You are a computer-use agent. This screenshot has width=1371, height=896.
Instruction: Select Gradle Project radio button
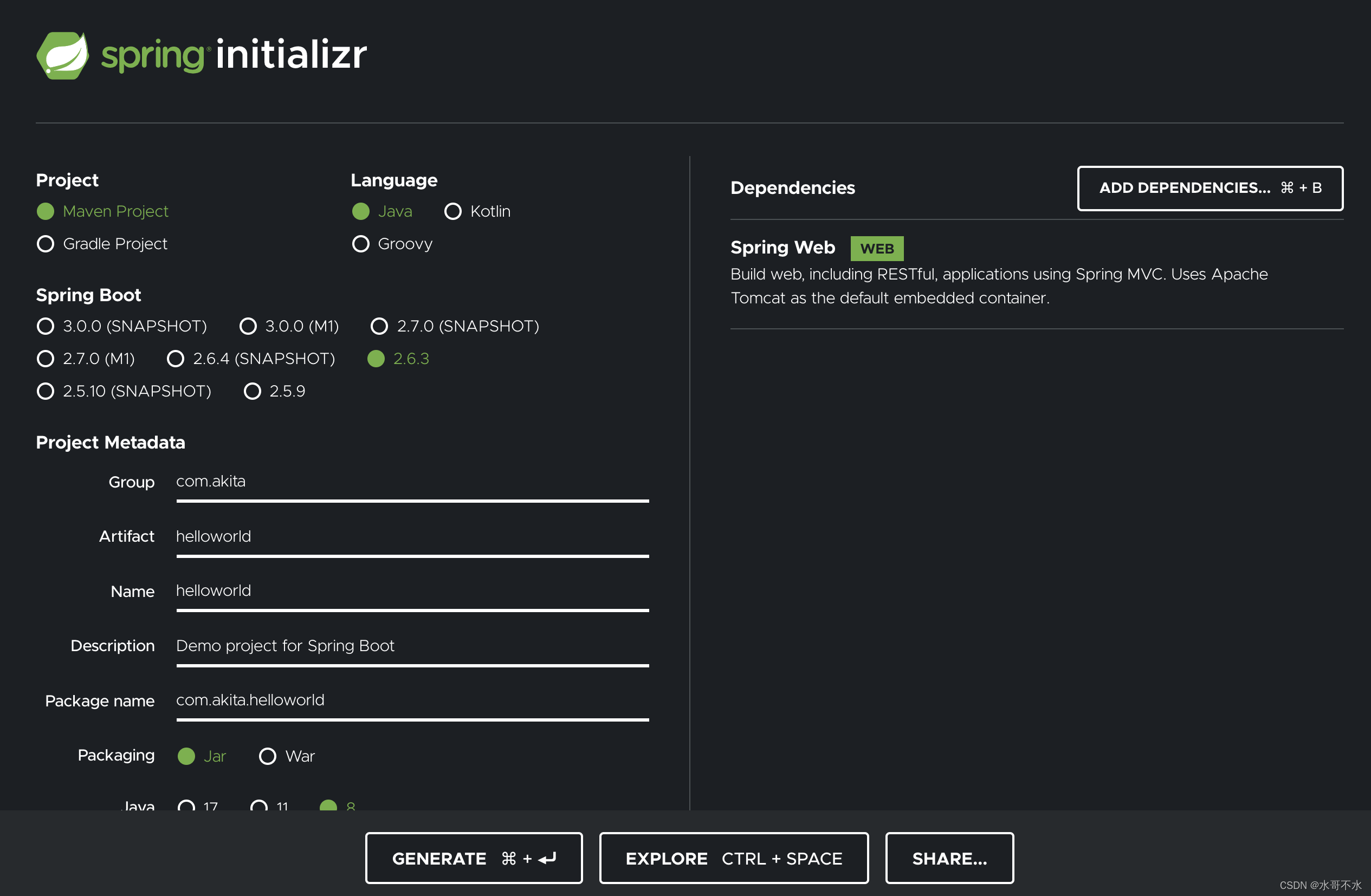(x=46, y=244)
